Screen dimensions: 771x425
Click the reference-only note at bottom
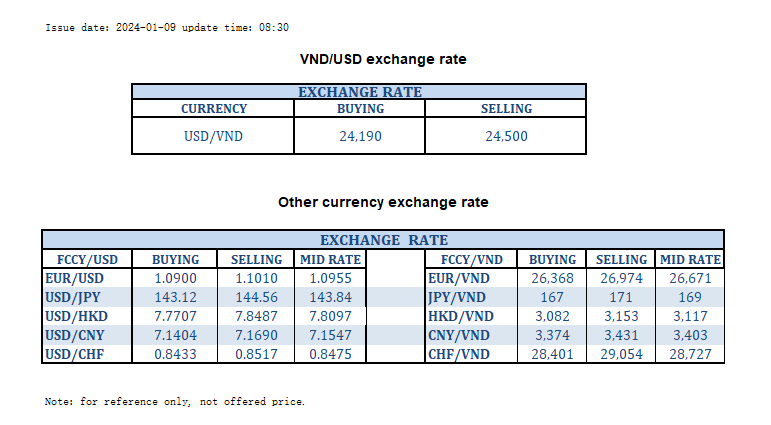pyautogui.click(x=175, y=401)
